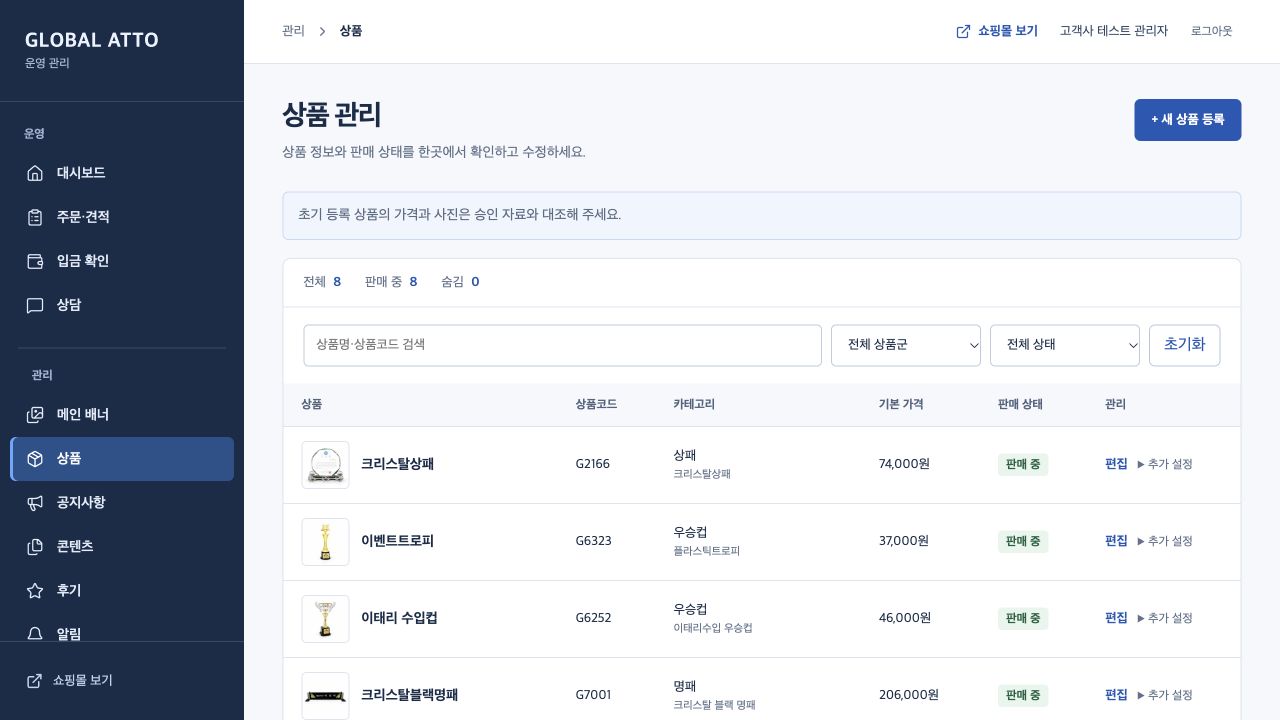Click price 74,000원
Image resolution: width=1280 pixels, height=720 pixels.
905,464
